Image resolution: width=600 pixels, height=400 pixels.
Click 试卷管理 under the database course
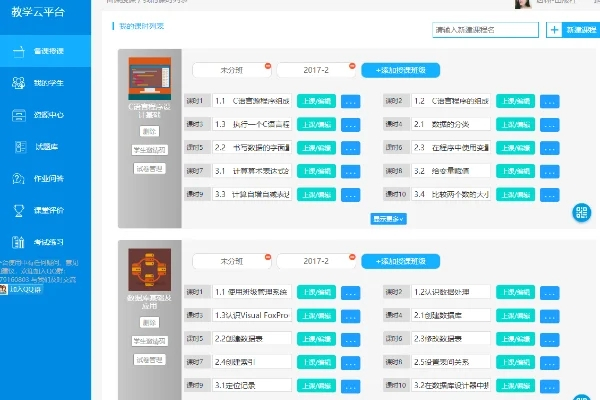(149, 359)
